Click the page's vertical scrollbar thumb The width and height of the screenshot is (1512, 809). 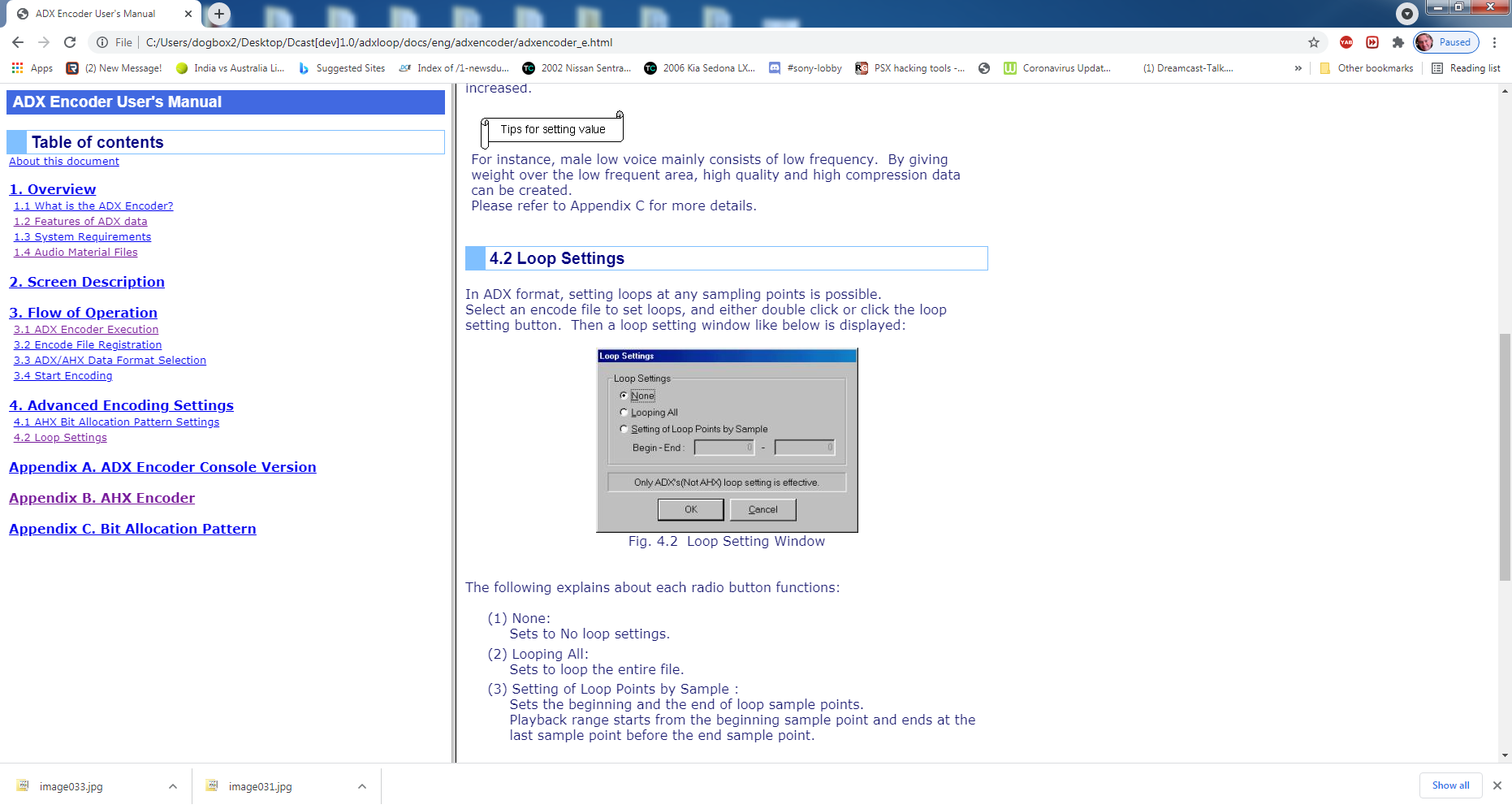(x=1505, y=456)
